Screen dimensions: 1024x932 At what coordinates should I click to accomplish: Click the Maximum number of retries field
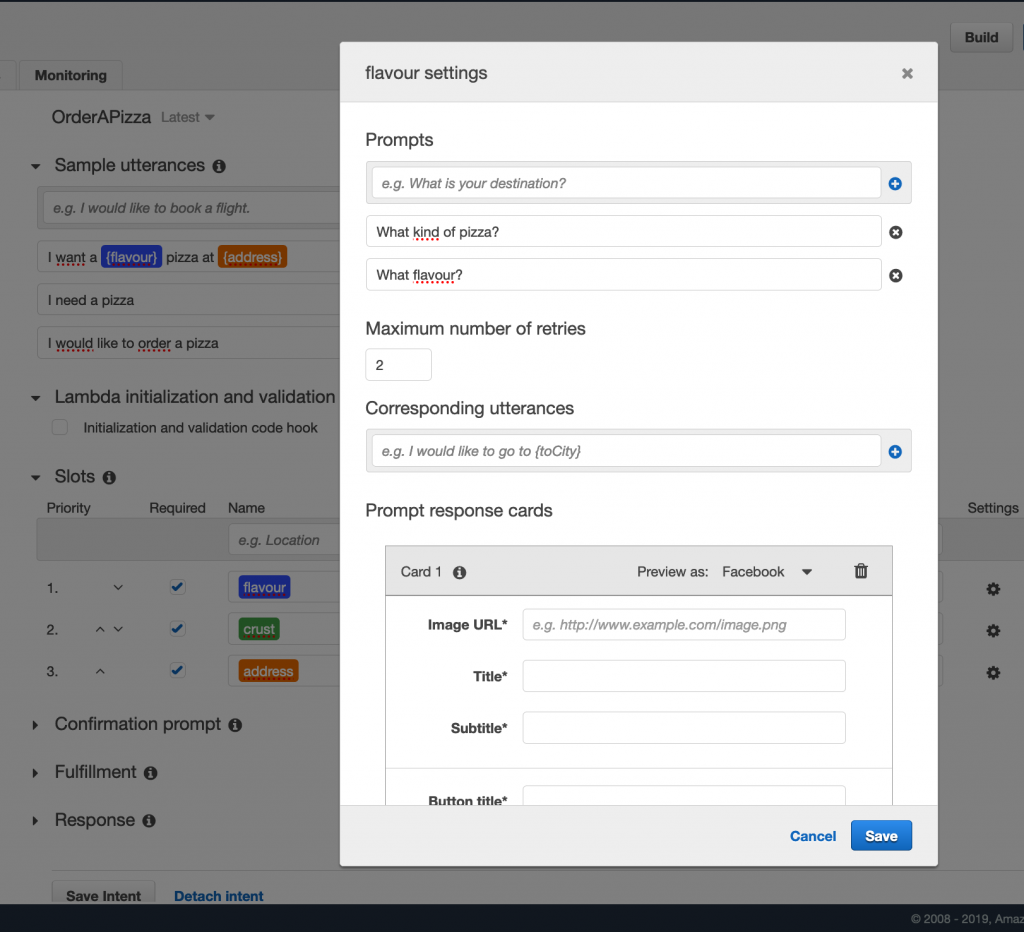pos(399,365)
